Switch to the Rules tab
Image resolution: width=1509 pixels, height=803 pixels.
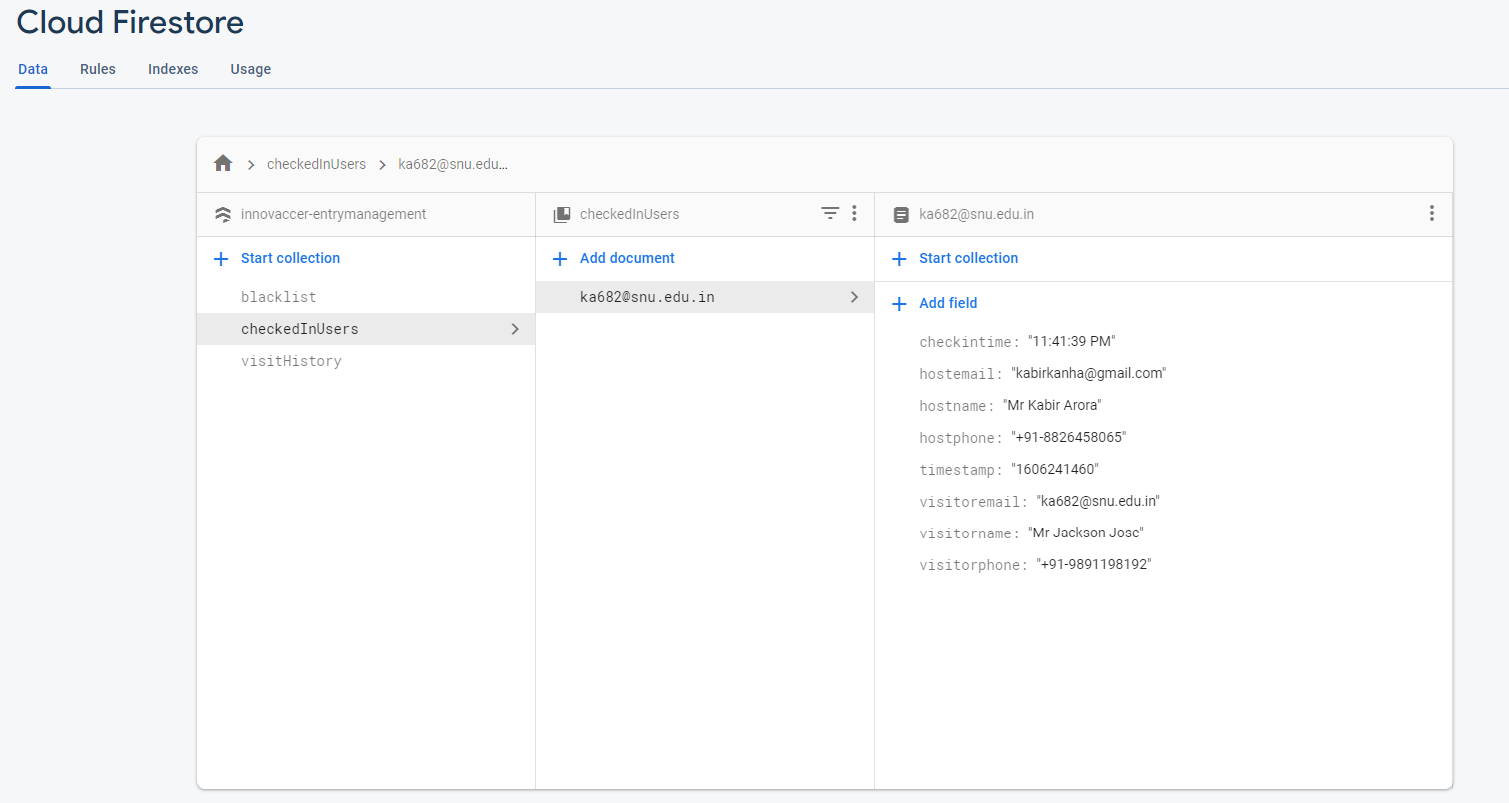coord(98,69)
